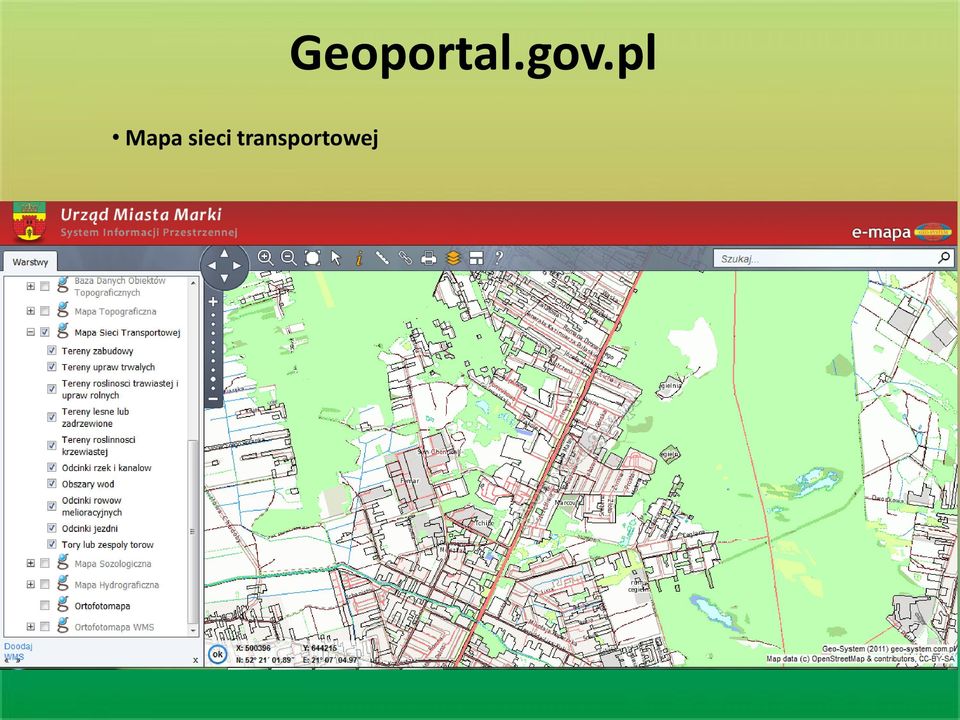Pan the map right with arrow
The height and width of the screenshot is (720, 960).
[238, 266]
